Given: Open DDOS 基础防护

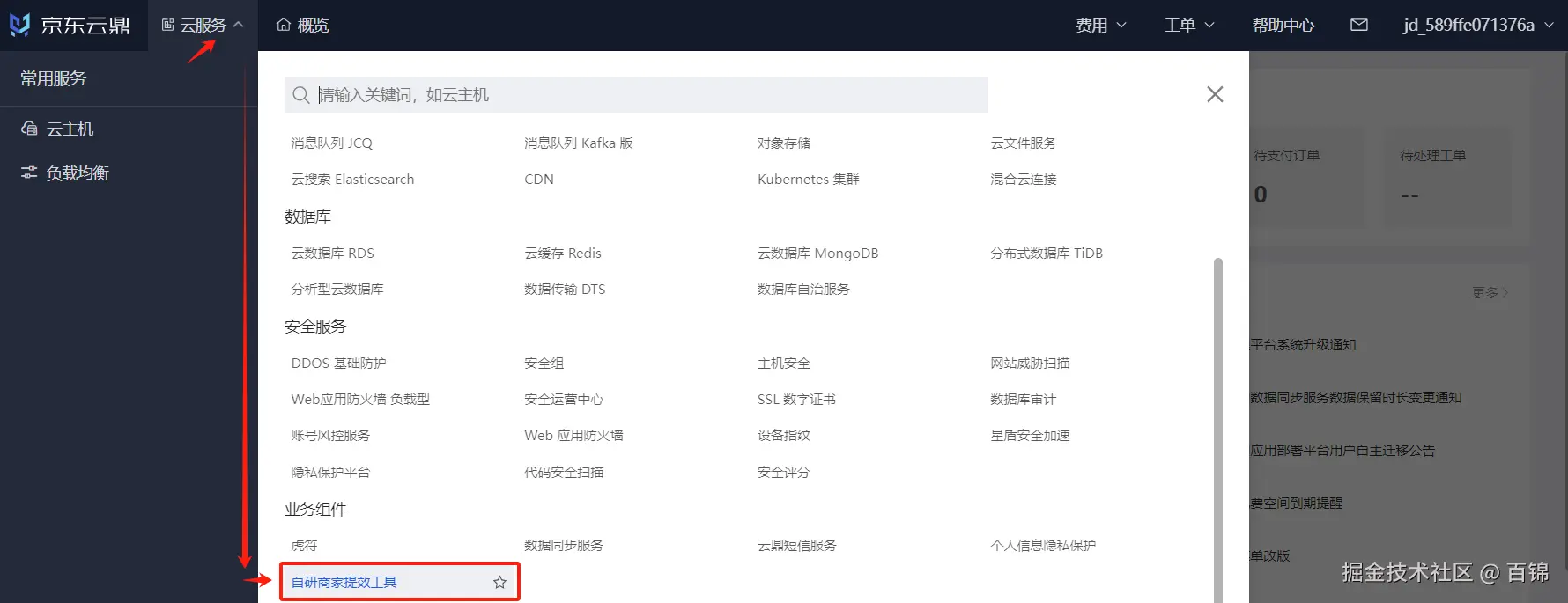Looking at the screenshot, I should tap(339, 364).
